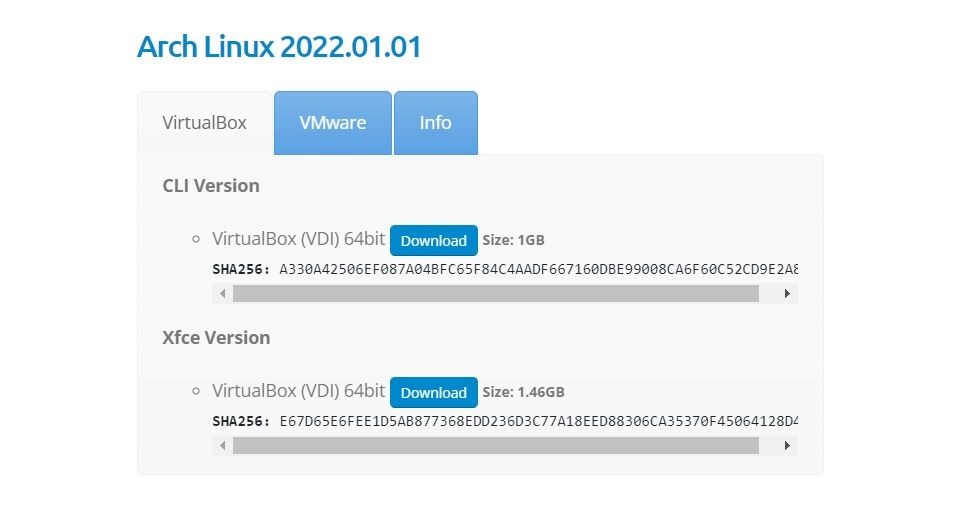Click right scroll arrow under Xfce SHA256
The width and height of the screenshot is (963, 523).
787,446
